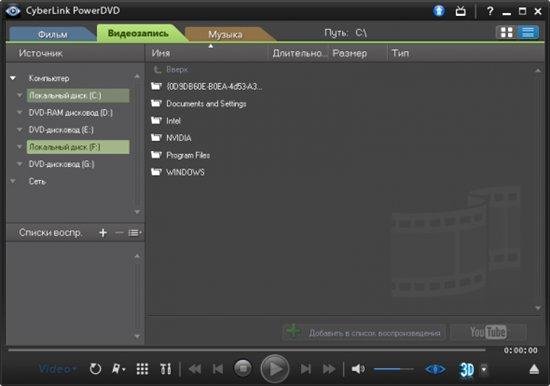Open Documents and Settings folder
Screen dimensions: 550x386
(206, 104)
